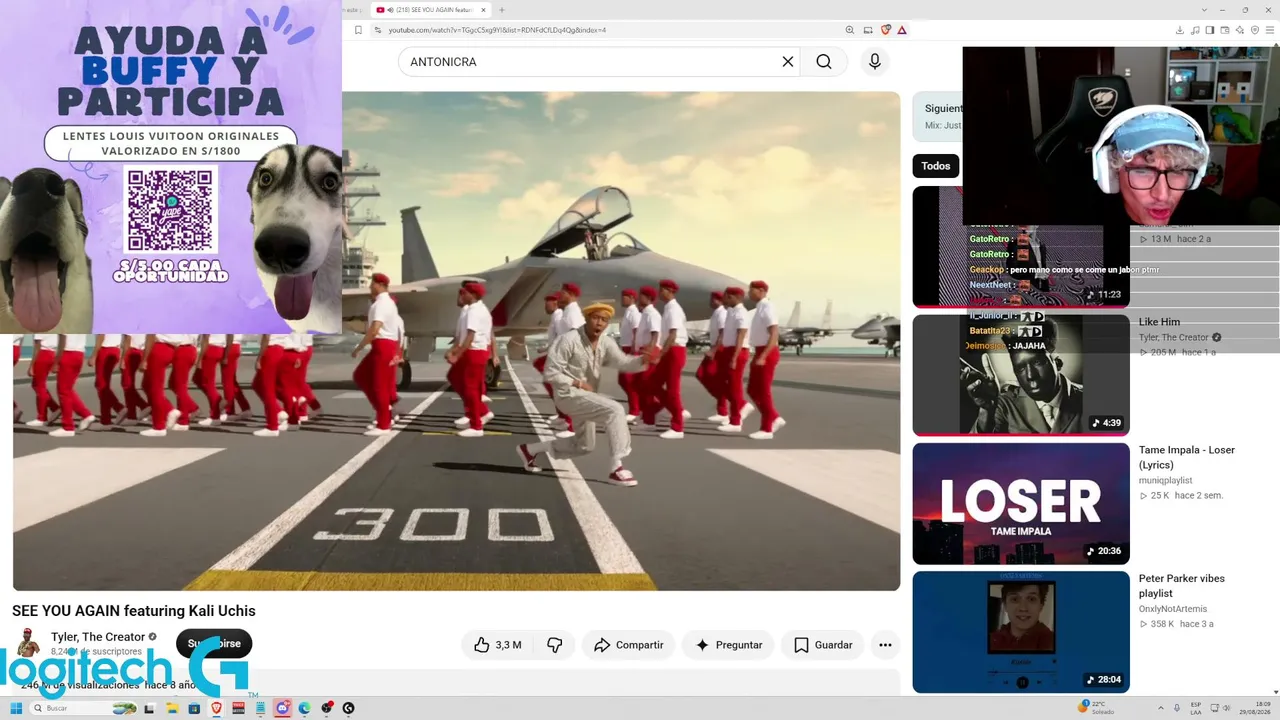1280x720 pixels.
Task: Switch to the SEE YOU AGAIN browser tab
Action: click(x=430, y=10)
